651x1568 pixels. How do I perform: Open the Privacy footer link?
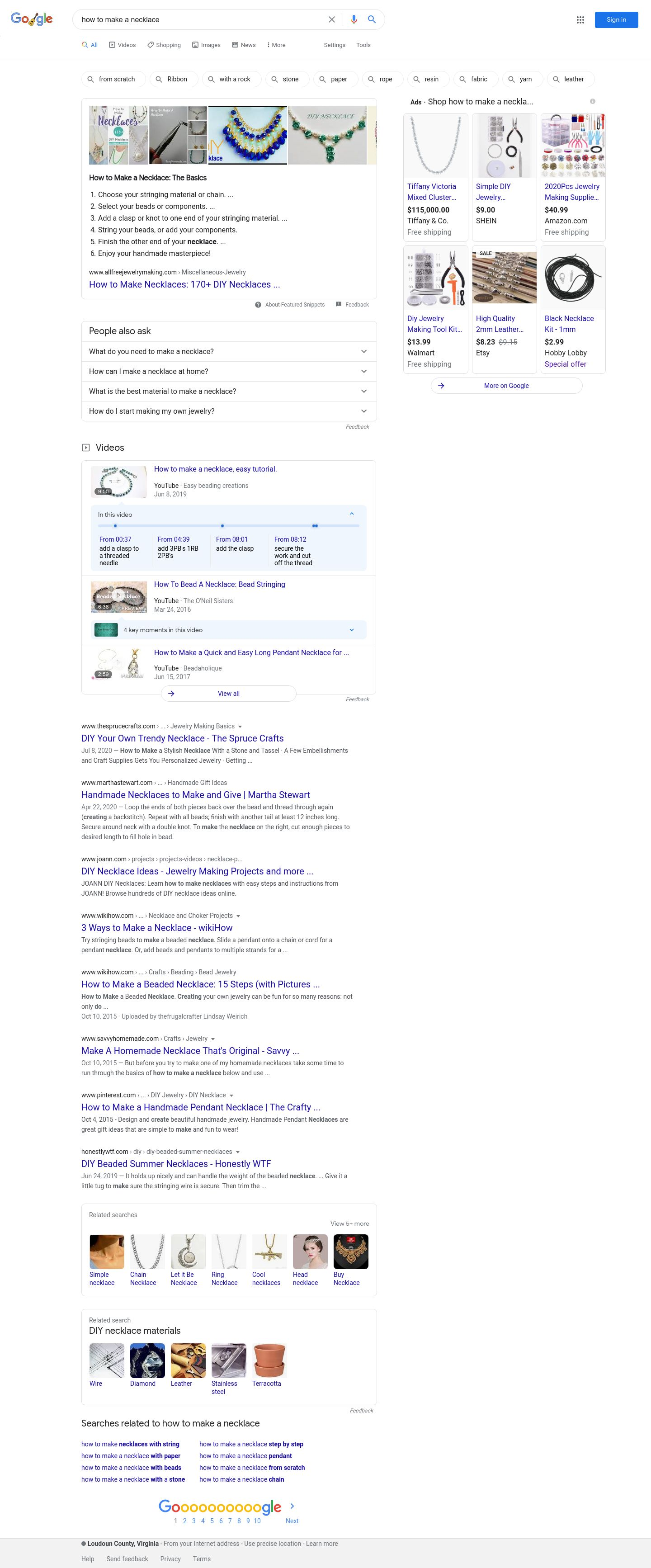[170, 1559]
